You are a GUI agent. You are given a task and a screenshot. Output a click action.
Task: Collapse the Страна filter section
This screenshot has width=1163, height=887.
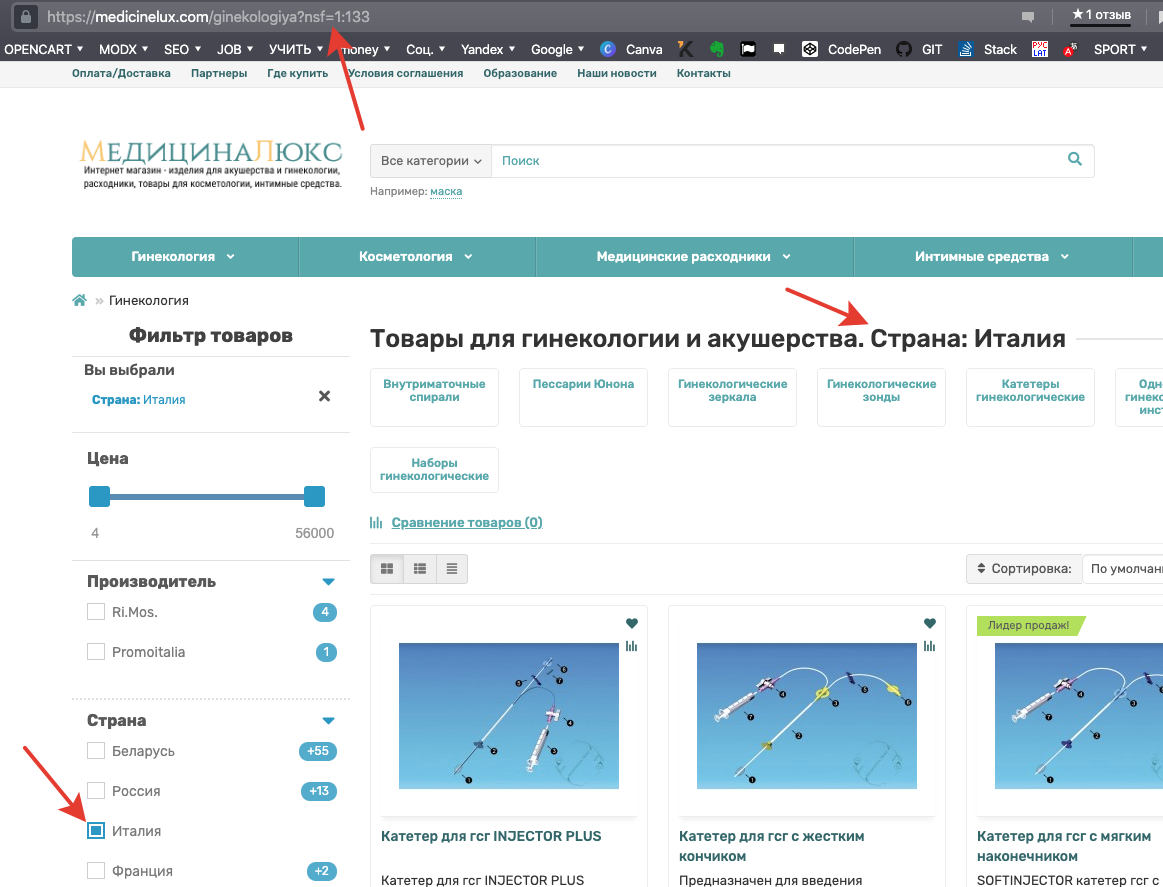click(329, 720)
